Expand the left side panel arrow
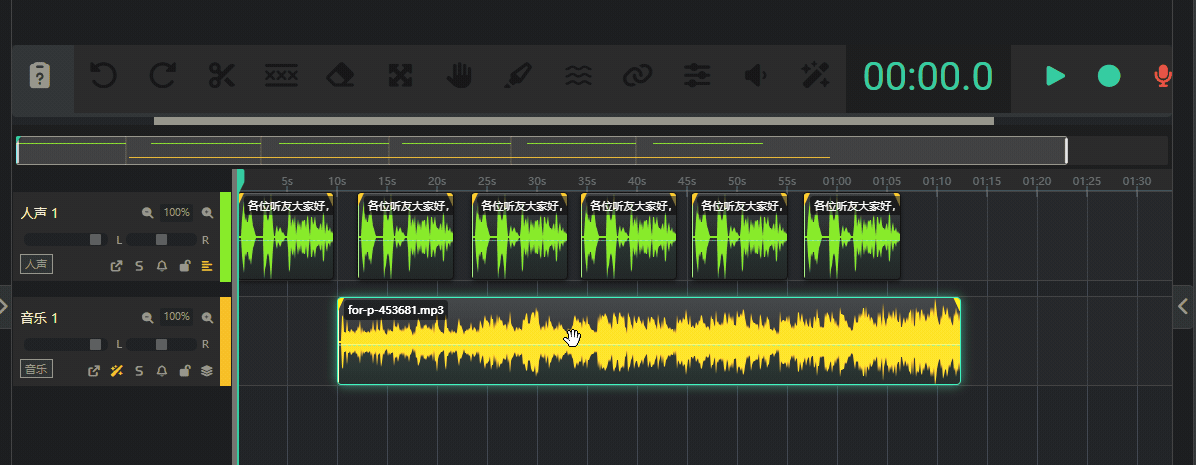This screenshot has height=465, width=1196. point(5,306)
